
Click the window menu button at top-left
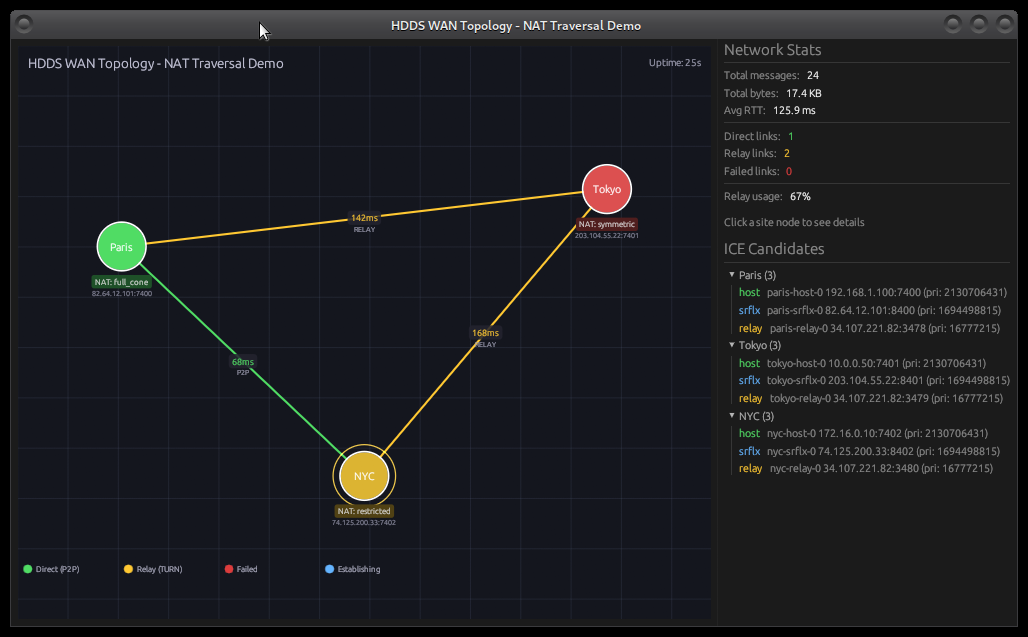click(24, 24)
